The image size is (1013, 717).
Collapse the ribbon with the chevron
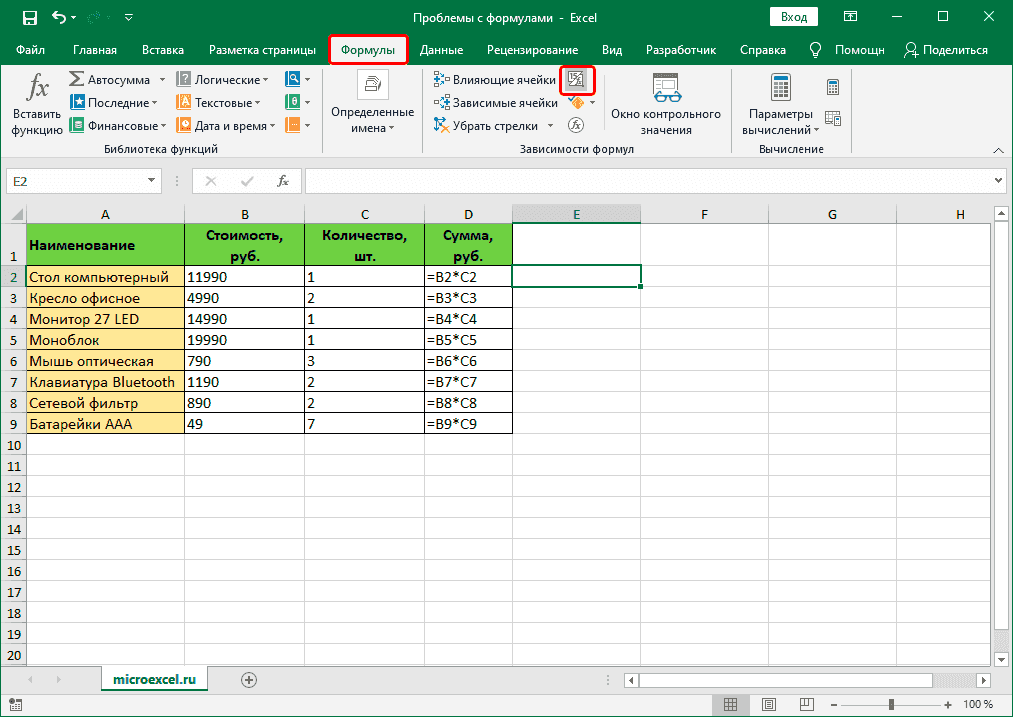997,150
